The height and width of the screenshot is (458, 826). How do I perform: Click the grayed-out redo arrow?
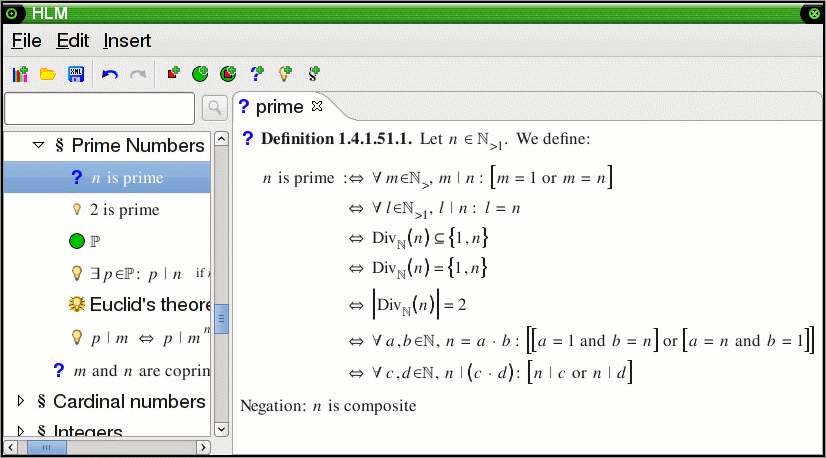pyautogui.click(x=138, y=73)
